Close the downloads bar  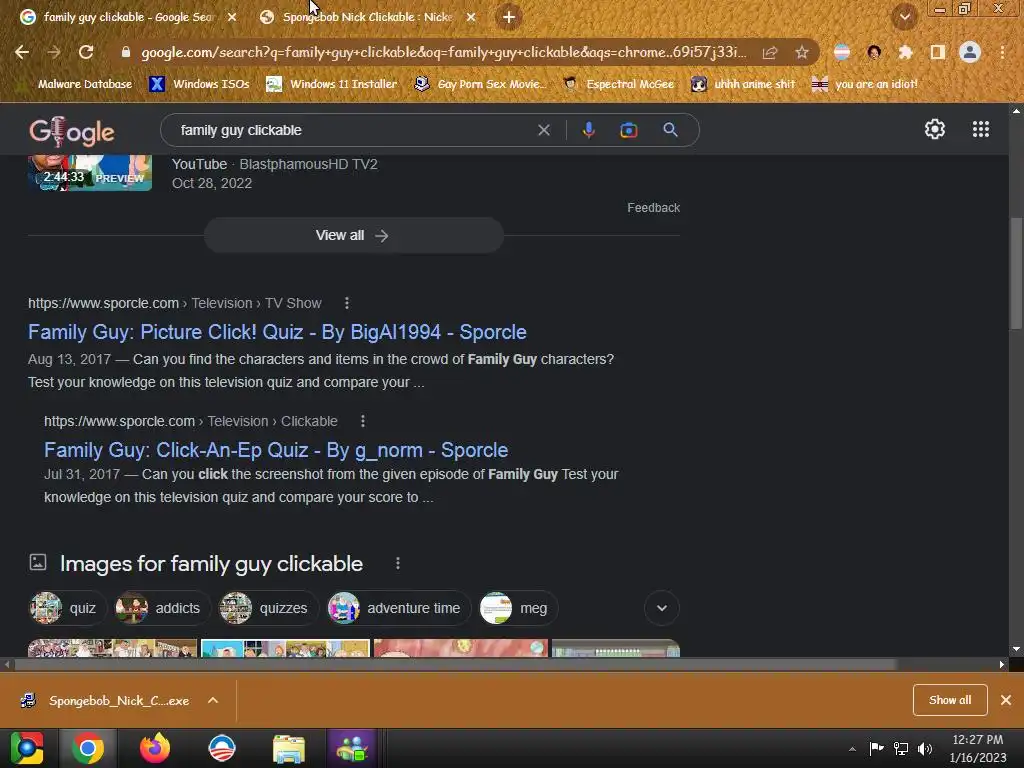pyautogui.click(x=1006, y=700)
